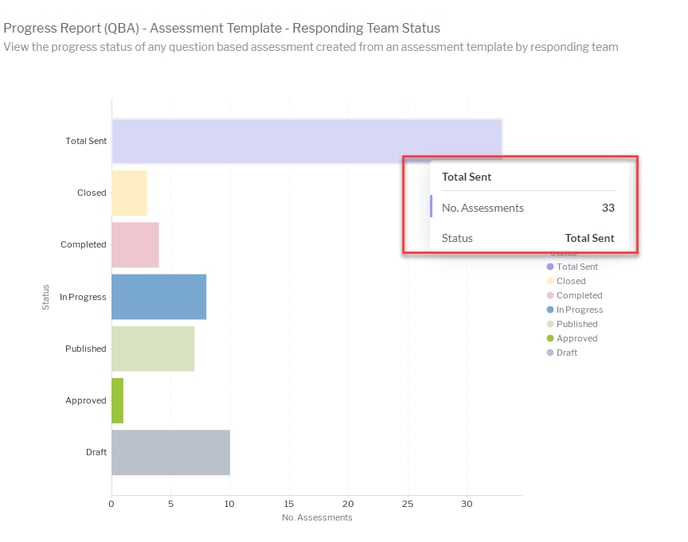Click the light green Published bar
The image size is (688, 542).
152,349
